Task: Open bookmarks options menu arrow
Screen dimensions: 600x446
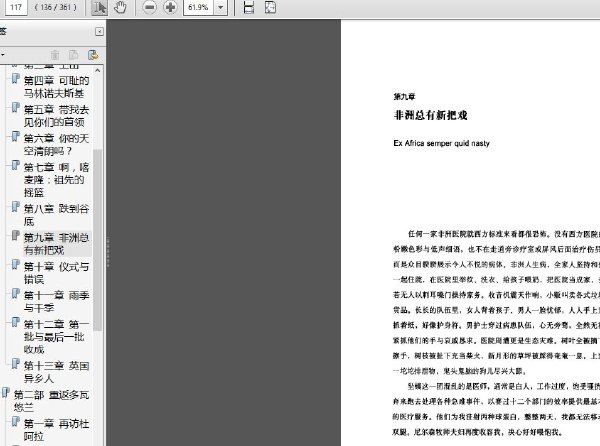Action: coord(3,55)
